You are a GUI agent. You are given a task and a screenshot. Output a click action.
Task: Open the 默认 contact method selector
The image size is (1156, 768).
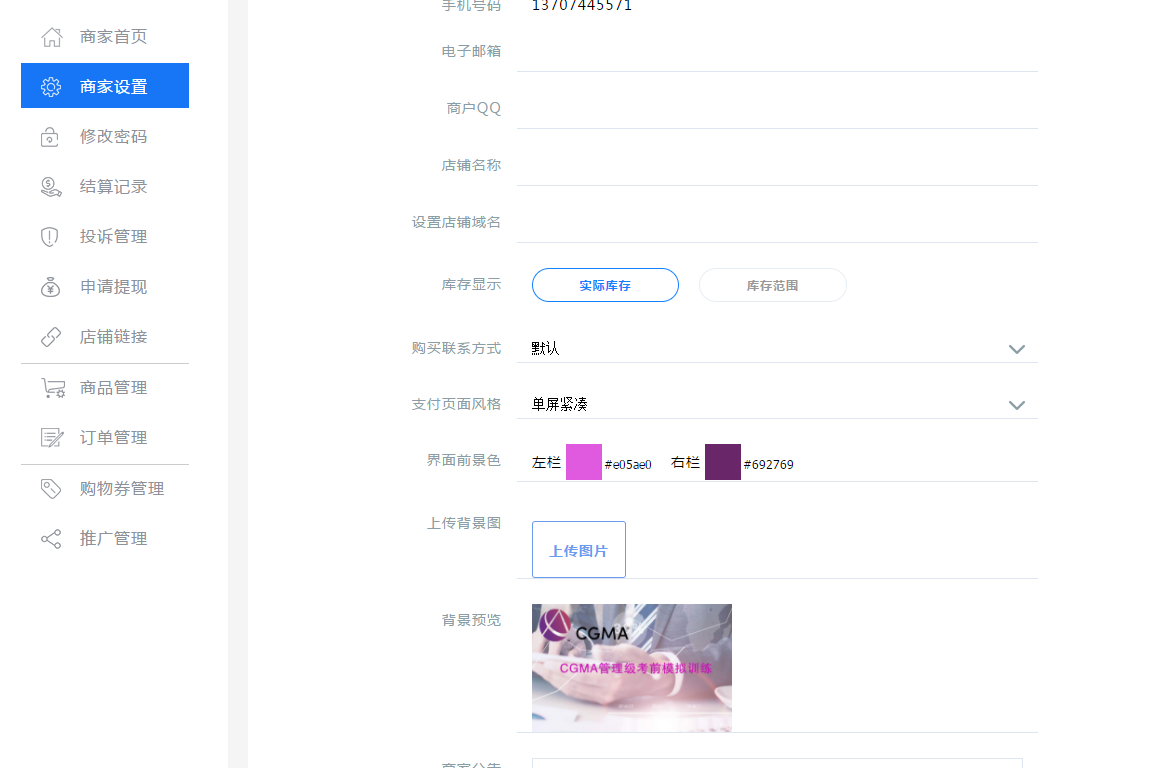tap(777, 348)
